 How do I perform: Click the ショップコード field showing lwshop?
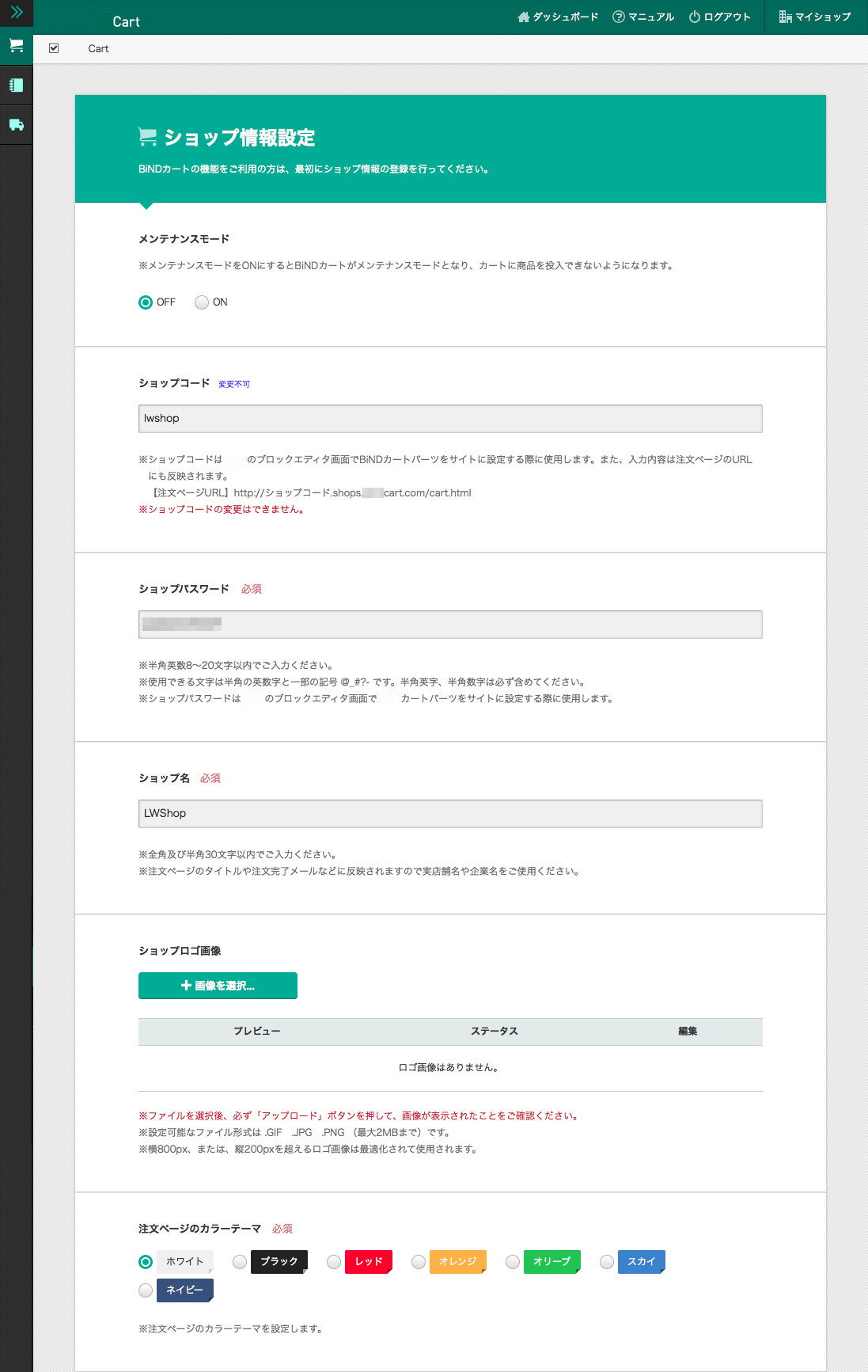pyautogui.click(x=450, y=419)
